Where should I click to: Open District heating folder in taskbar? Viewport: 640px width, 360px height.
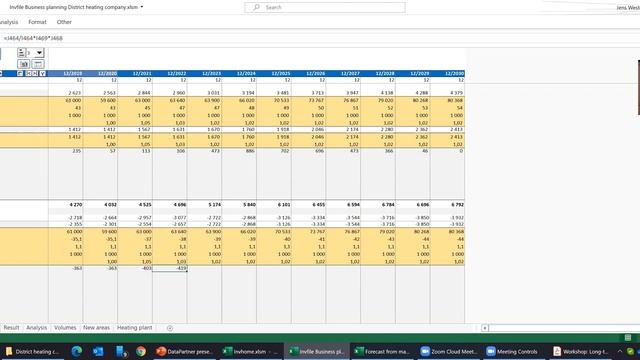pos(32,351)
